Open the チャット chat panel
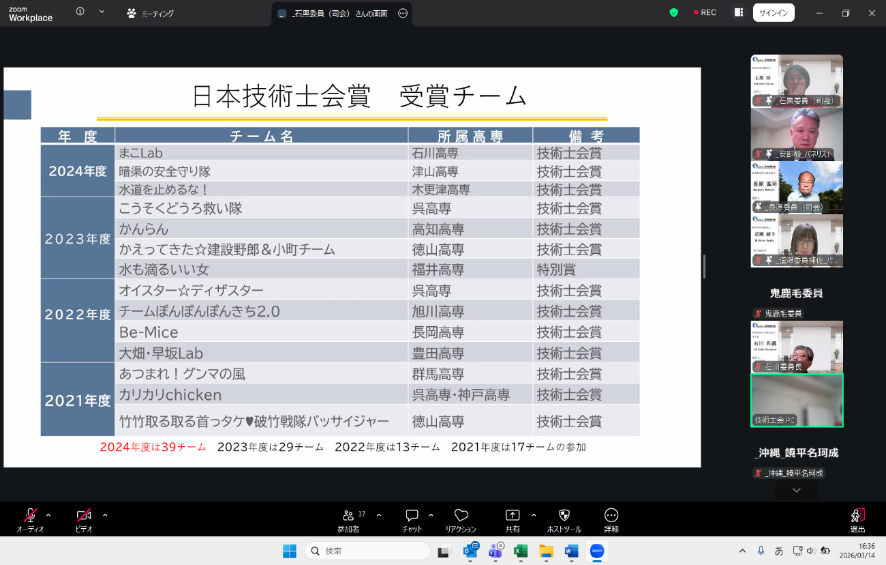This screenshot has height=565, width=886. 412,516
